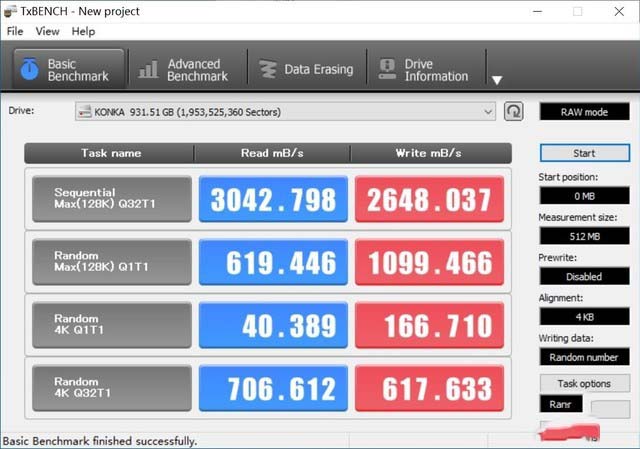Change the Measurement size 512 MB field
Viewport: 640px width, 449px height.
(584, 236)
